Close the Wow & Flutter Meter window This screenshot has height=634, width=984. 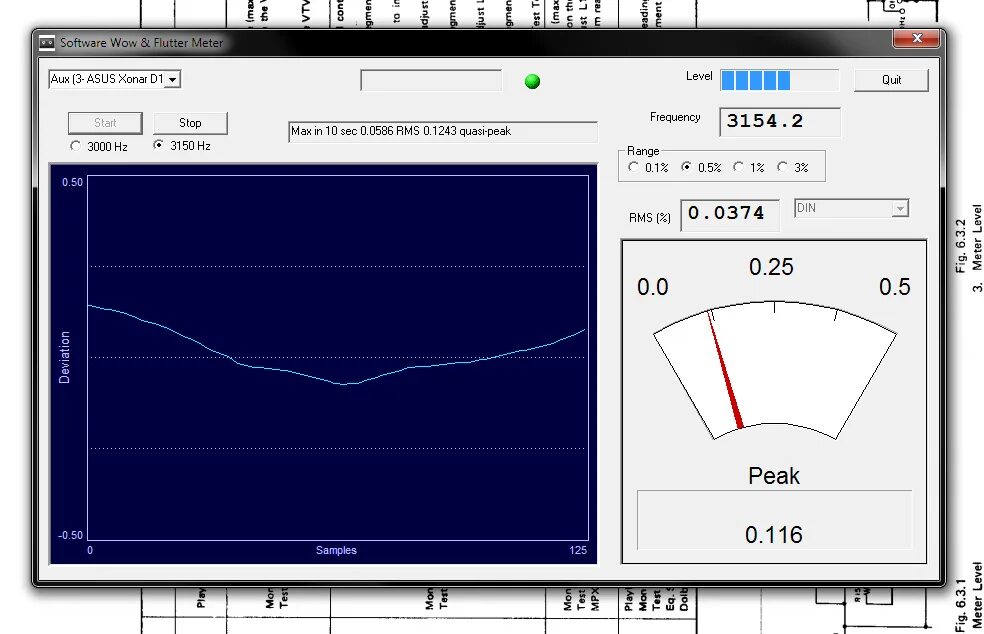(x=916, y=38)
